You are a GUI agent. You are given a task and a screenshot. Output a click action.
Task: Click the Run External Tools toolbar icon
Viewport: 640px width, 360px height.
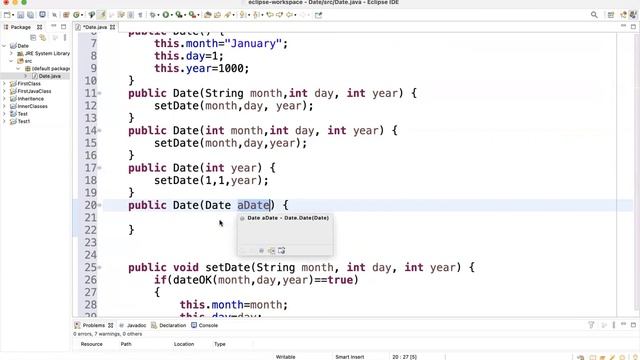pyautogui.click(x=192, y=15)
